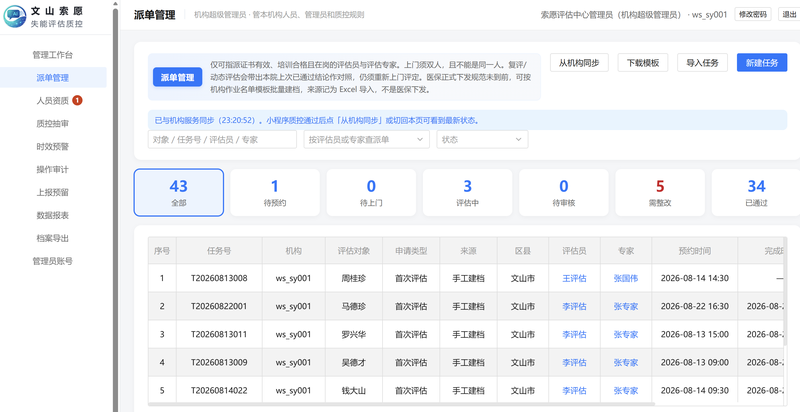This screenshot has height=412, width=800.
Task: Select the 评估中 3 stat card
Action: (x=467, y=193)
